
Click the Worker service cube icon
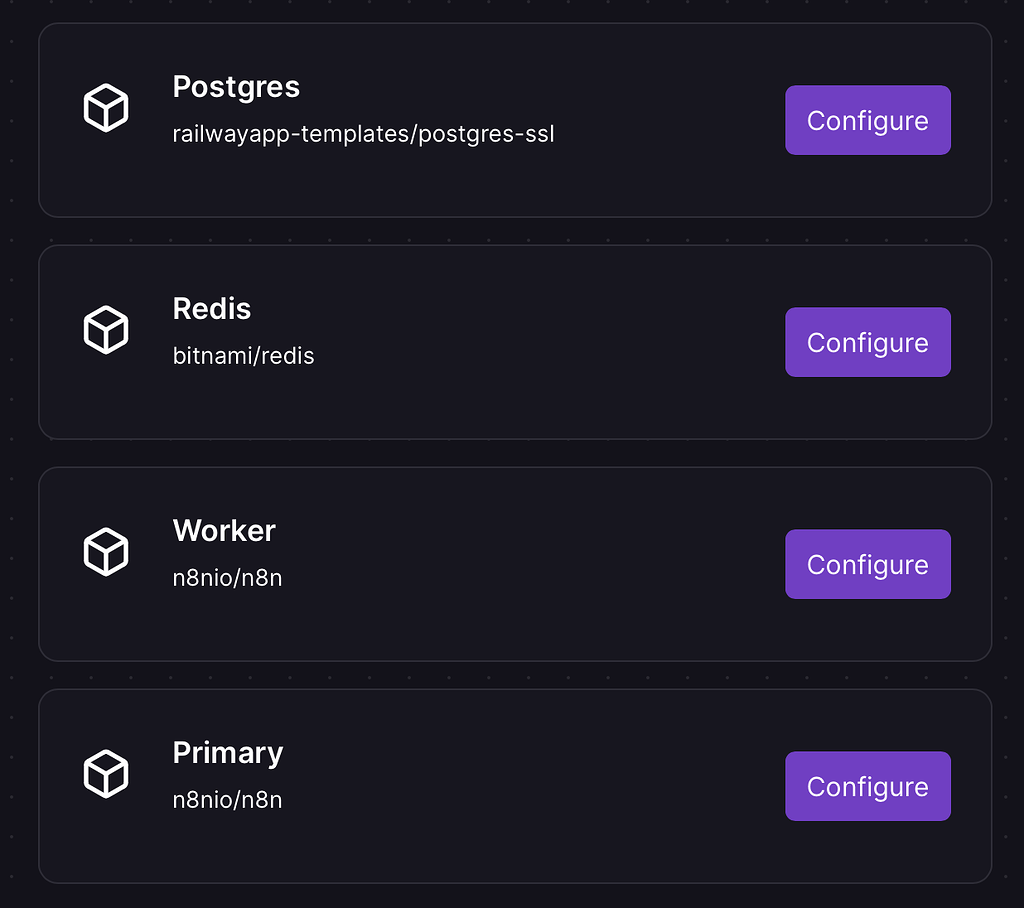pos(106,551)
